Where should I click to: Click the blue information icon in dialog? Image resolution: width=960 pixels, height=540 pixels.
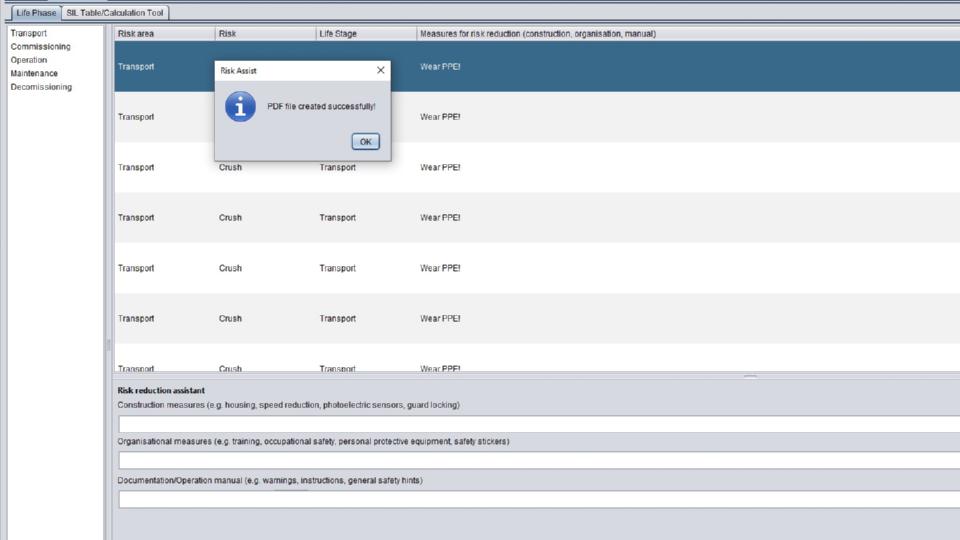240,106
